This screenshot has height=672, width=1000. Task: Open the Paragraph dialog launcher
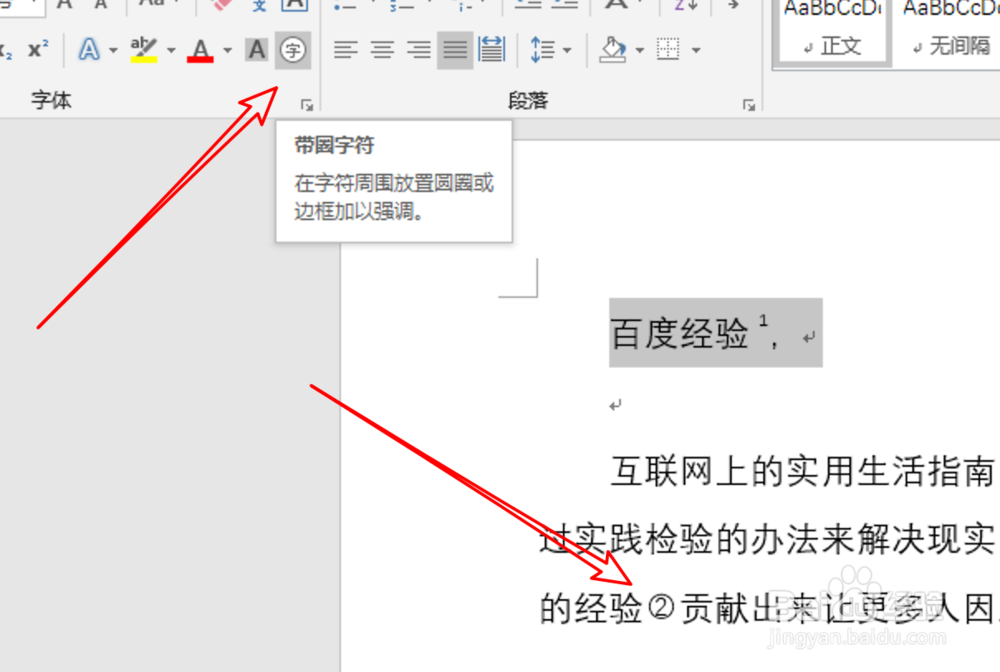749,103
